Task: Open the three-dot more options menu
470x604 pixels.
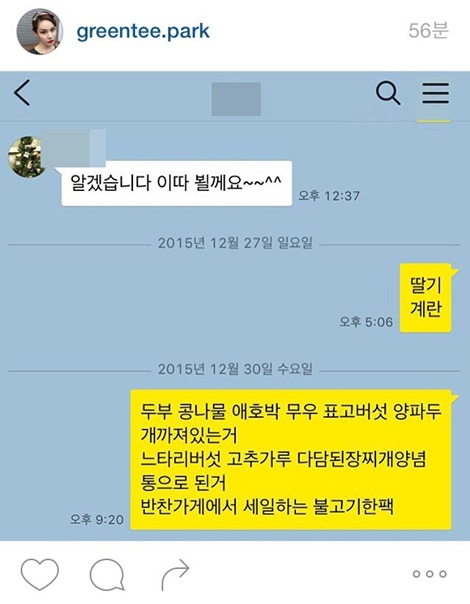Action: [429, 574]
